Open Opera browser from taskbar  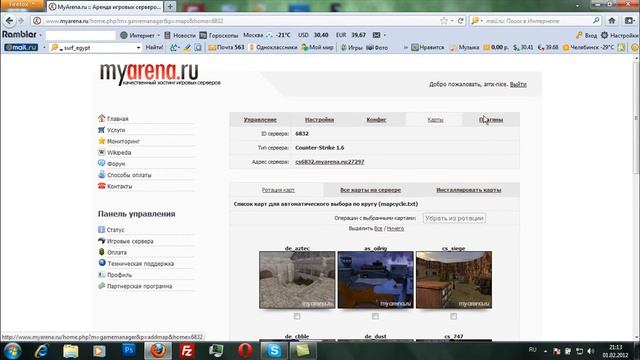(245, 351)
